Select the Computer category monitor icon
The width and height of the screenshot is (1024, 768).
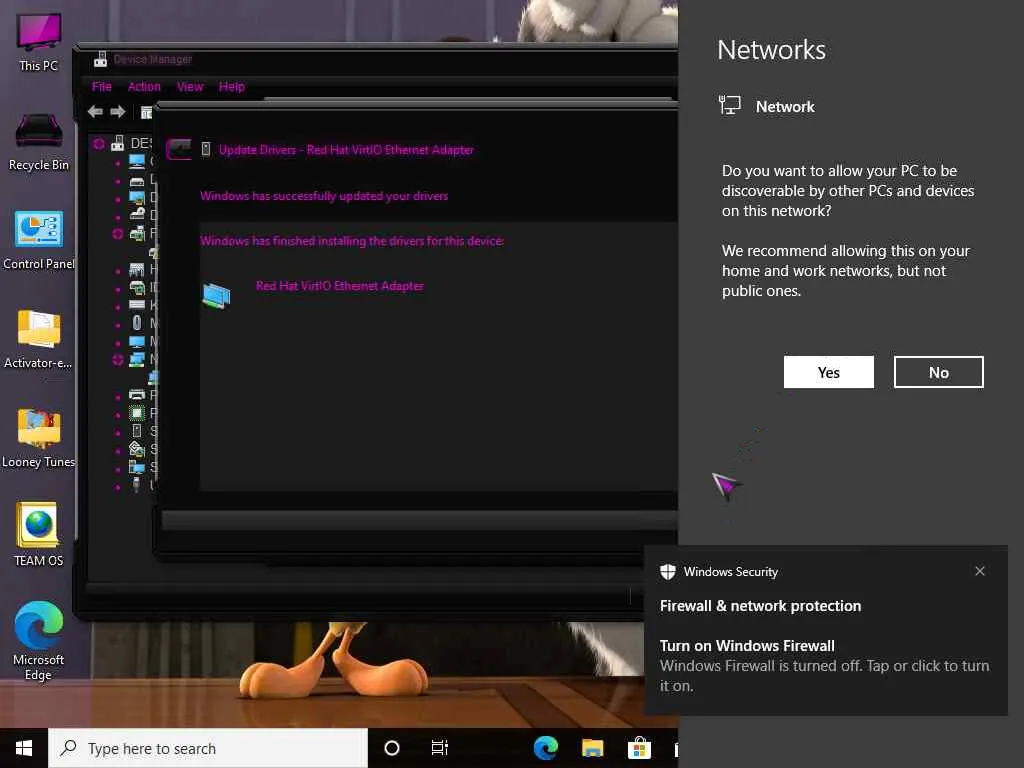point(136,161)
